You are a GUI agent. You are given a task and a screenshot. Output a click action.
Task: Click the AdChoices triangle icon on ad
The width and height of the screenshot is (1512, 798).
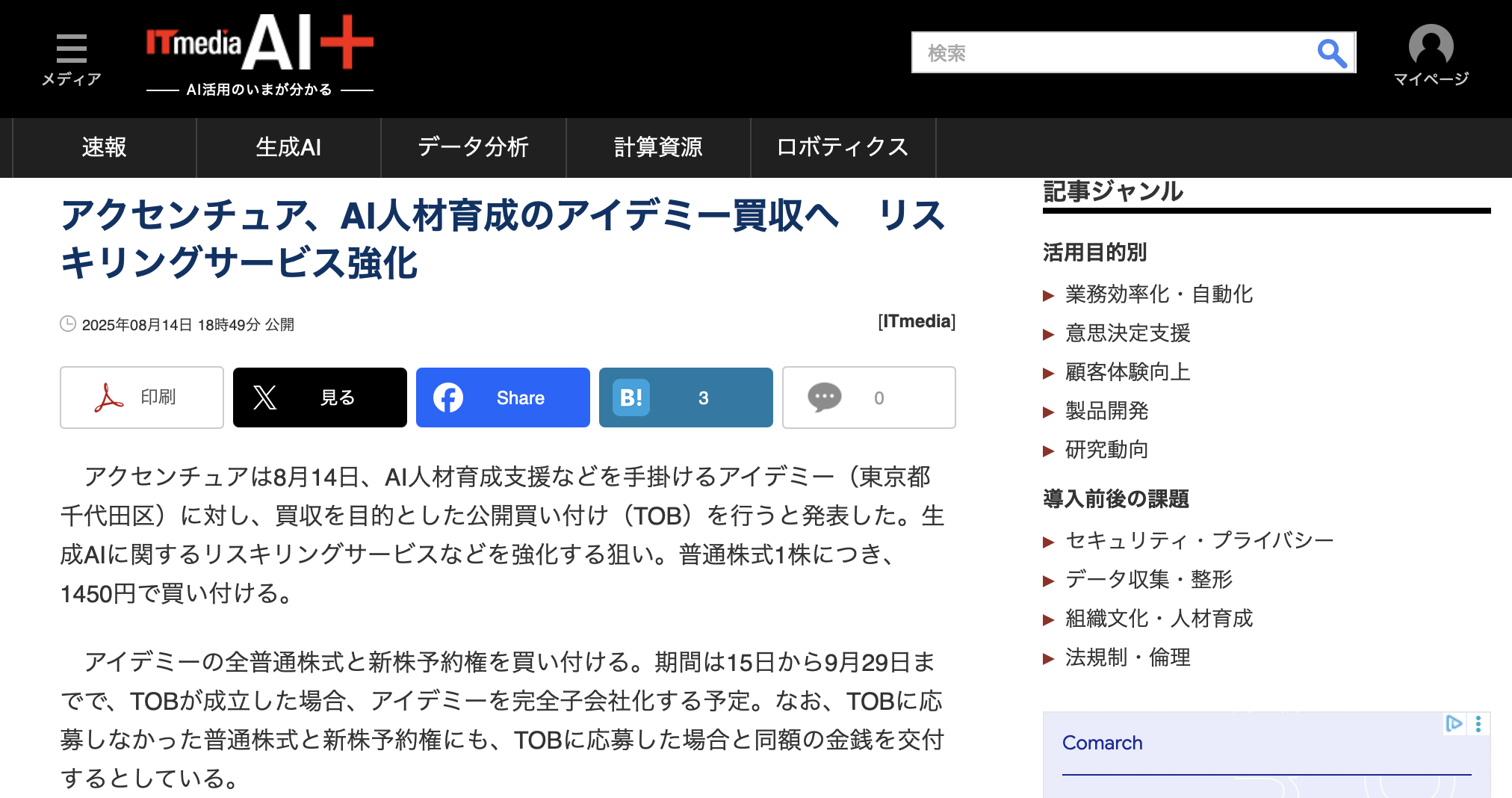[1454, 723]
